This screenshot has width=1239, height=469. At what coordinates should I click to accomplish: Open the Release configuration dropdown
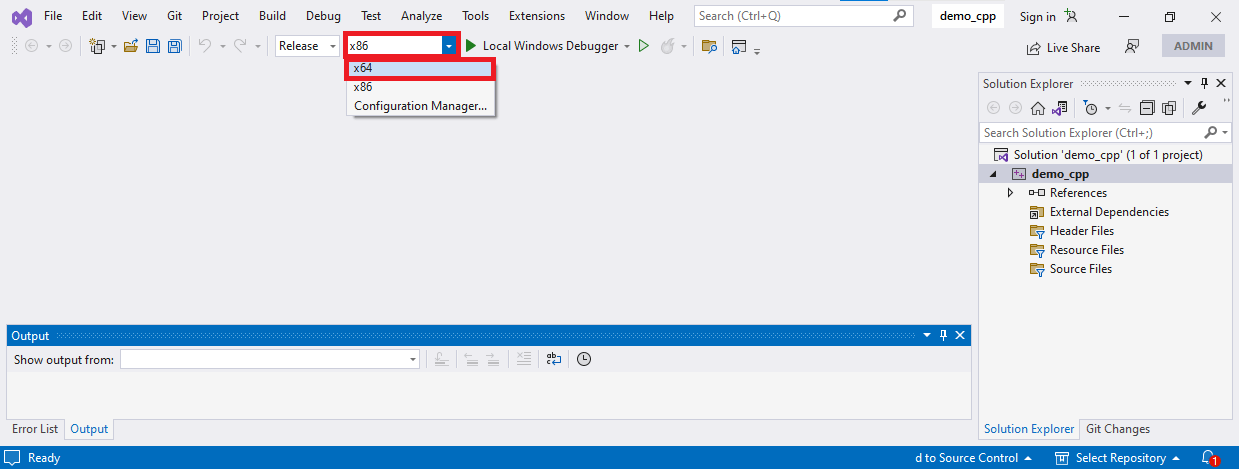tap(308, 46)
